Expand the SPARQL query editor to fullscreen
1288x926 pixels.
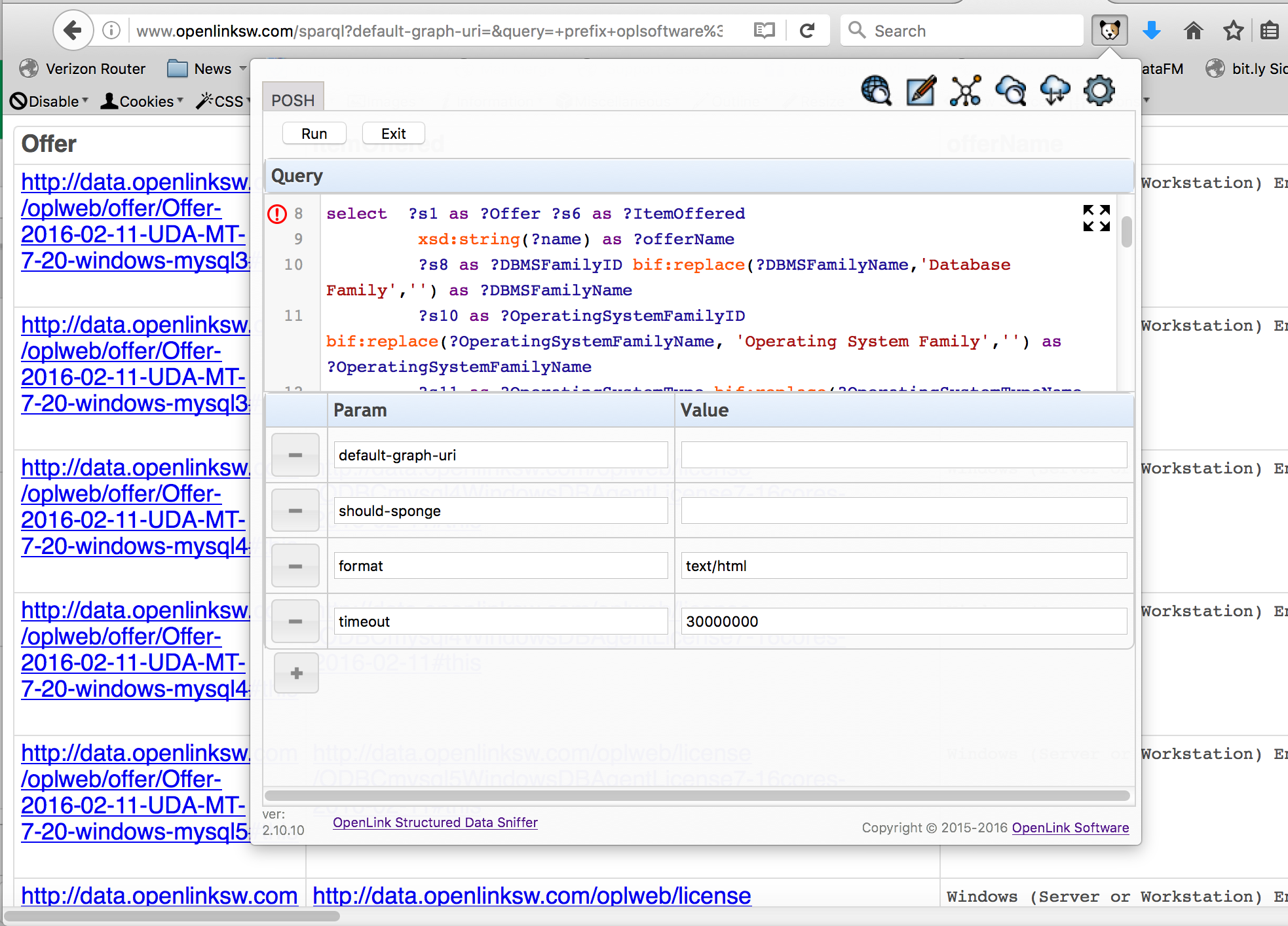(1096, 219)
